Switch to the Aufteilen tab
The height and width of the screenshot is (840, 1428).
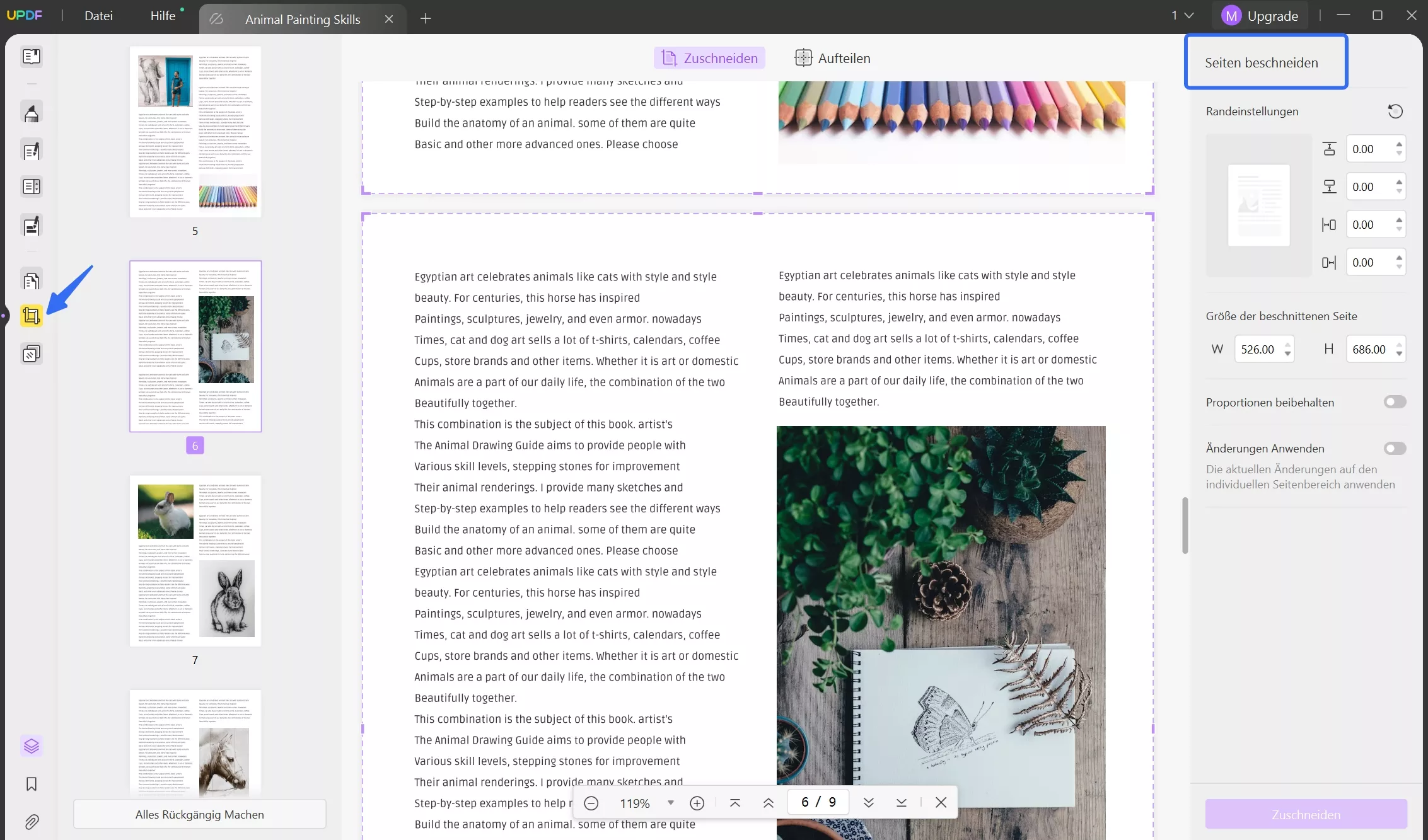coord(832,58)
